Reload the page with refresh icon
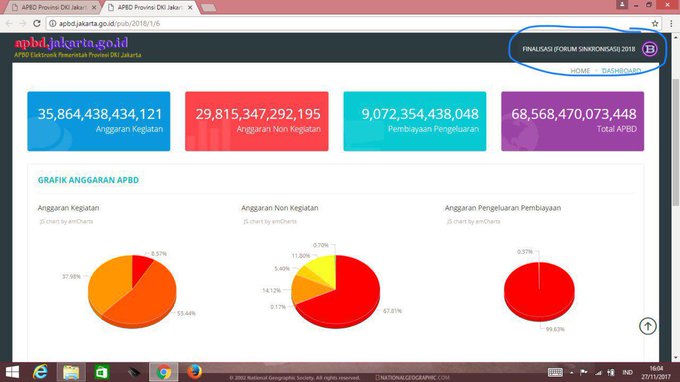Viewport: 680px width, 382px height. click(37, 23)
